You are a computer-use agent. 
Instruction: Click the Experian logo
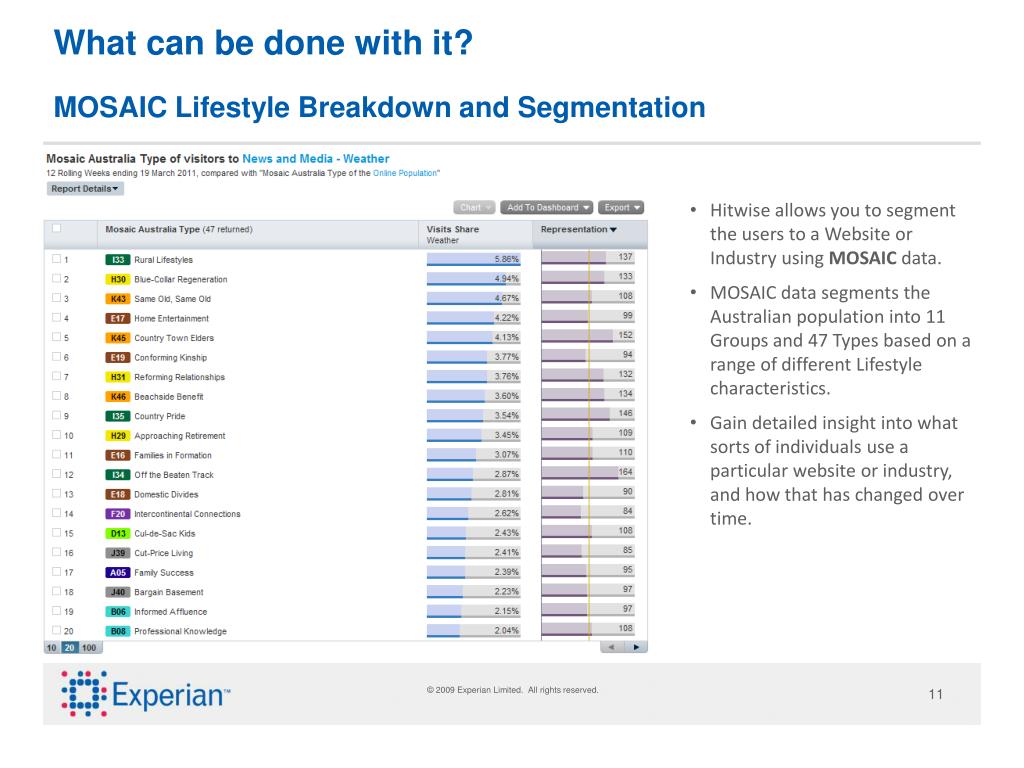[146, 694]
